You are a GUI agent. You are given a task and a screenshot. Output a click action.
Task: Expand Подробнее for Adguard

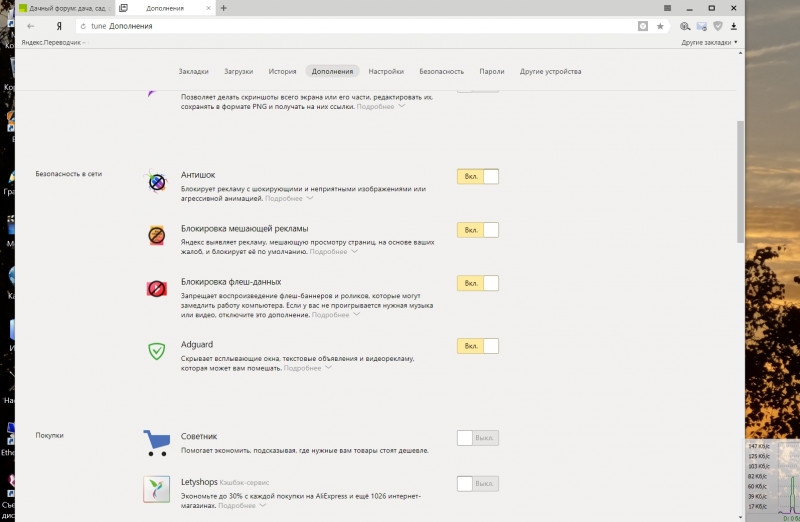click(x=308, y=368)
